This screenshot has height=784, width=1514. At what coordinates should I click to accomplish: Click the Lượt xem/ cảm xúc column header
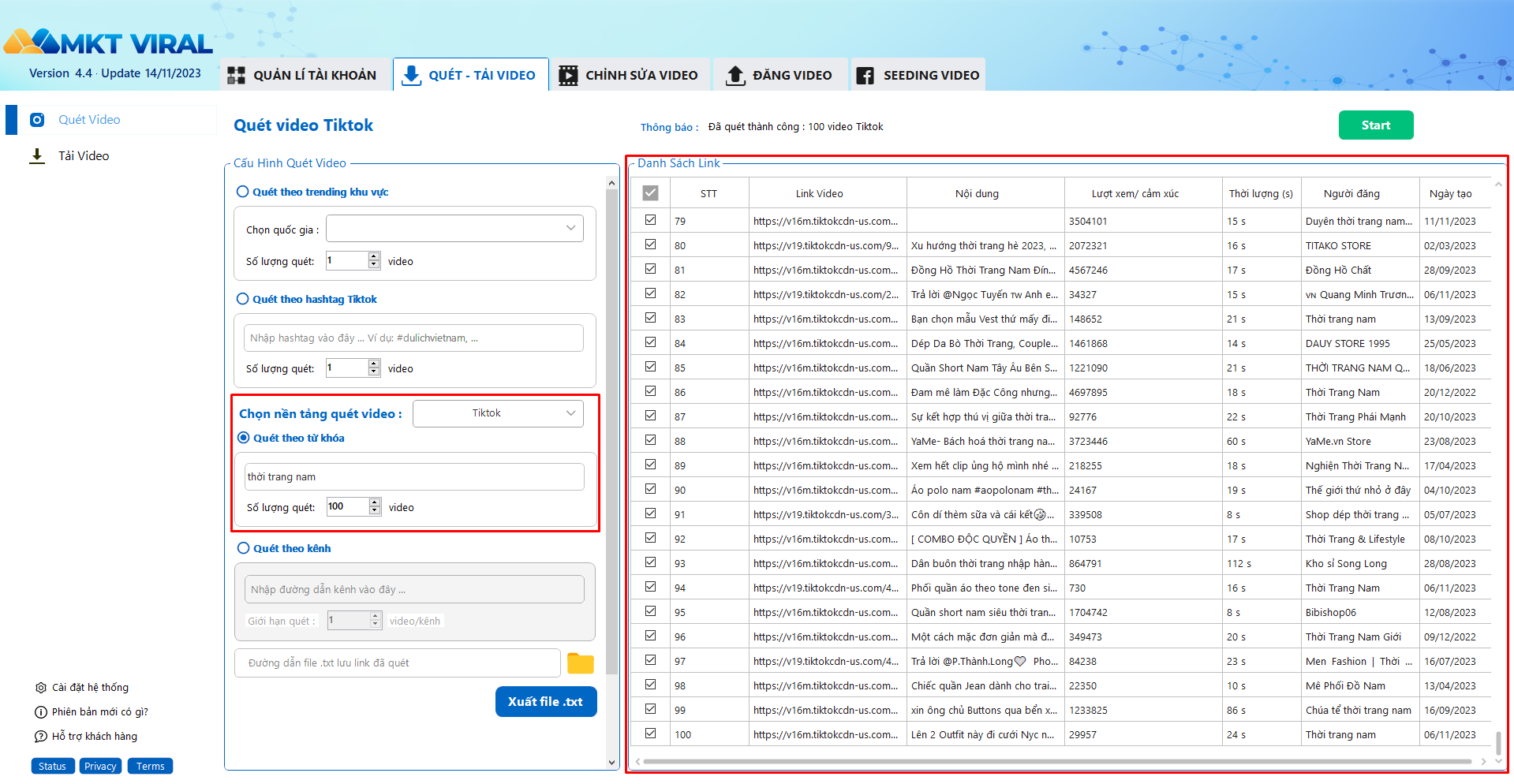coord(1143,193)
